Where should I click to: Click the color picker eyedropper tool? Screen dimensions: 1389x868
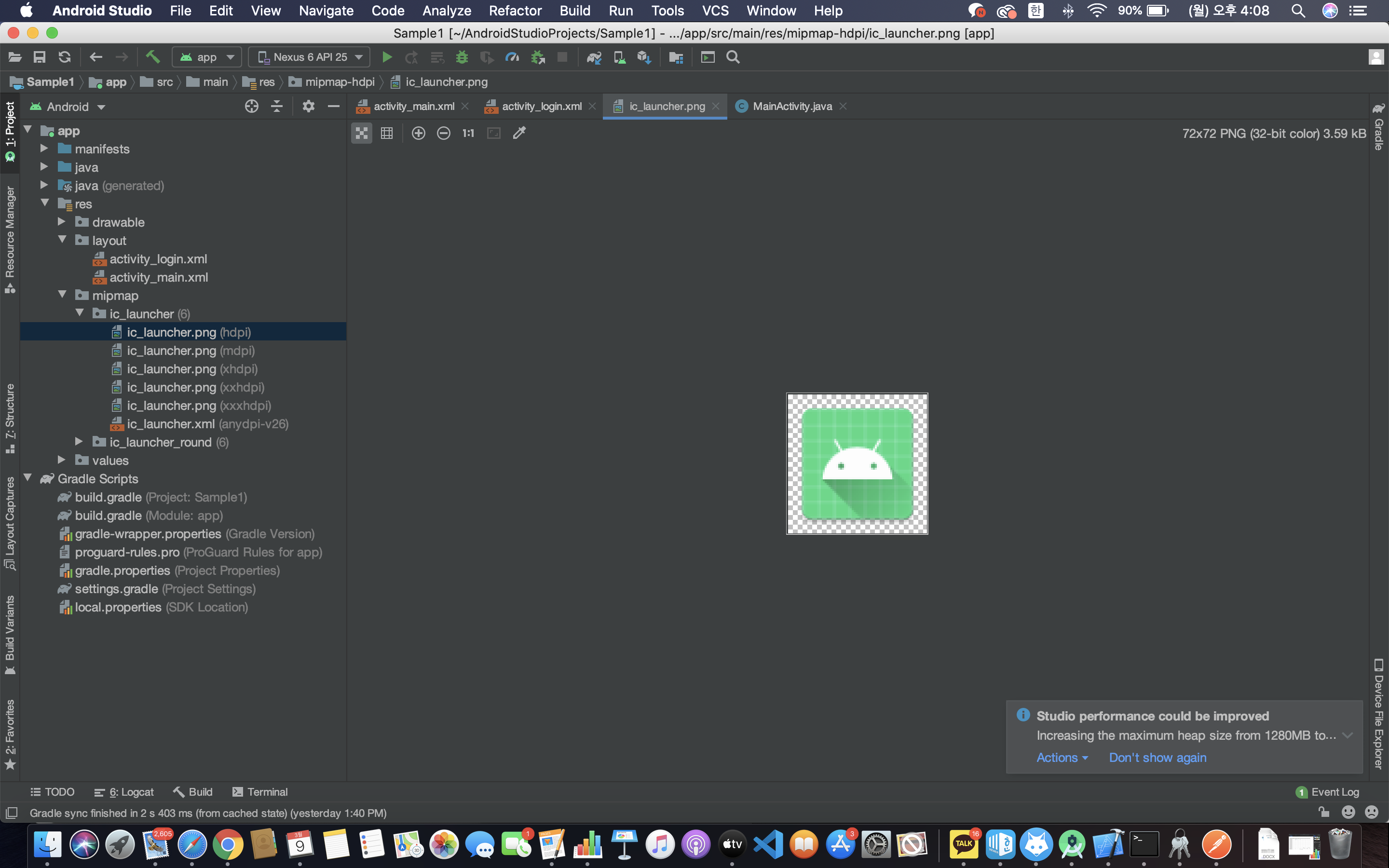point(519,133)
